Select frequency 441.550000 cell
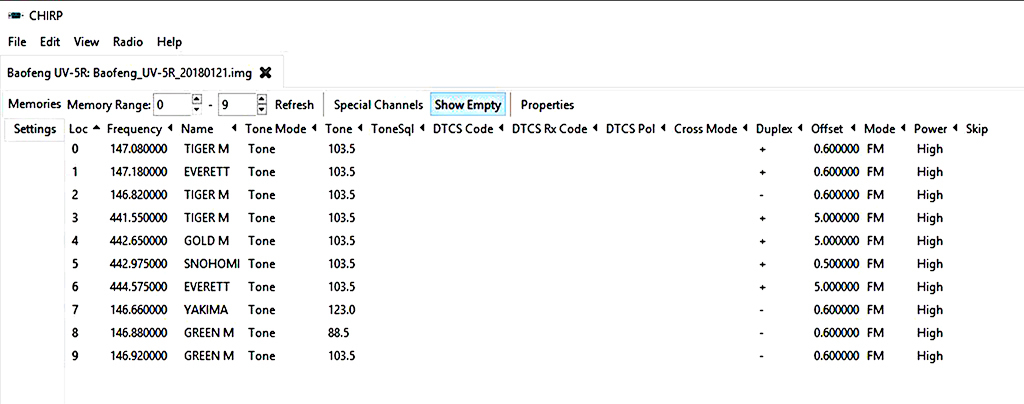 [138, 218]
